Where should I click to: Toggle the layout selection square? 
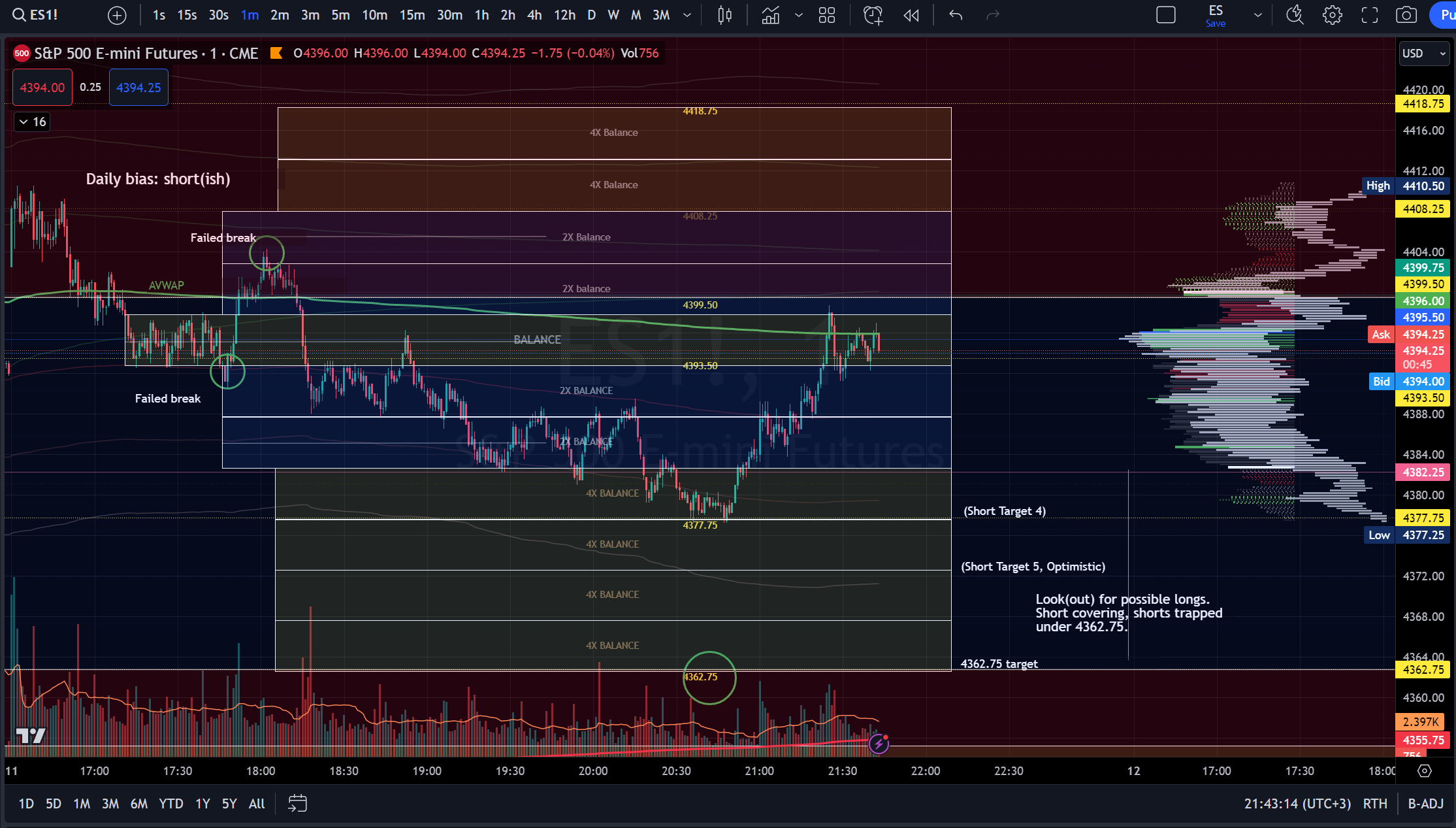click(x=1166, y=15)
